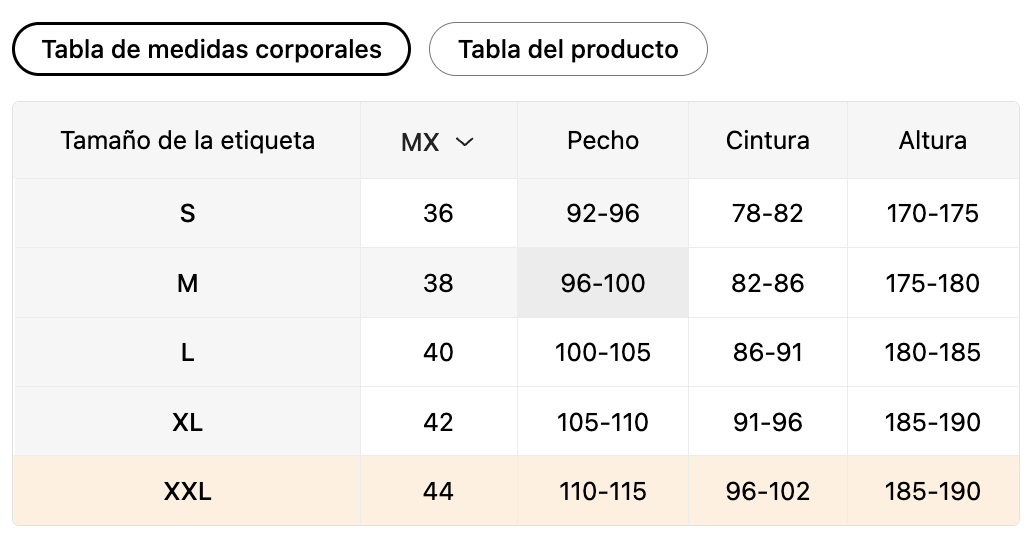This screenshot has height=546, width=1032.
Task: Click the 100-105 chest cell
Action: [603, 353]
